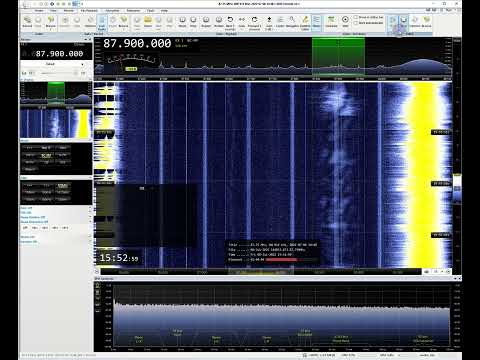Click the leftmost icon at waterfall bottom right

[427, 271]
